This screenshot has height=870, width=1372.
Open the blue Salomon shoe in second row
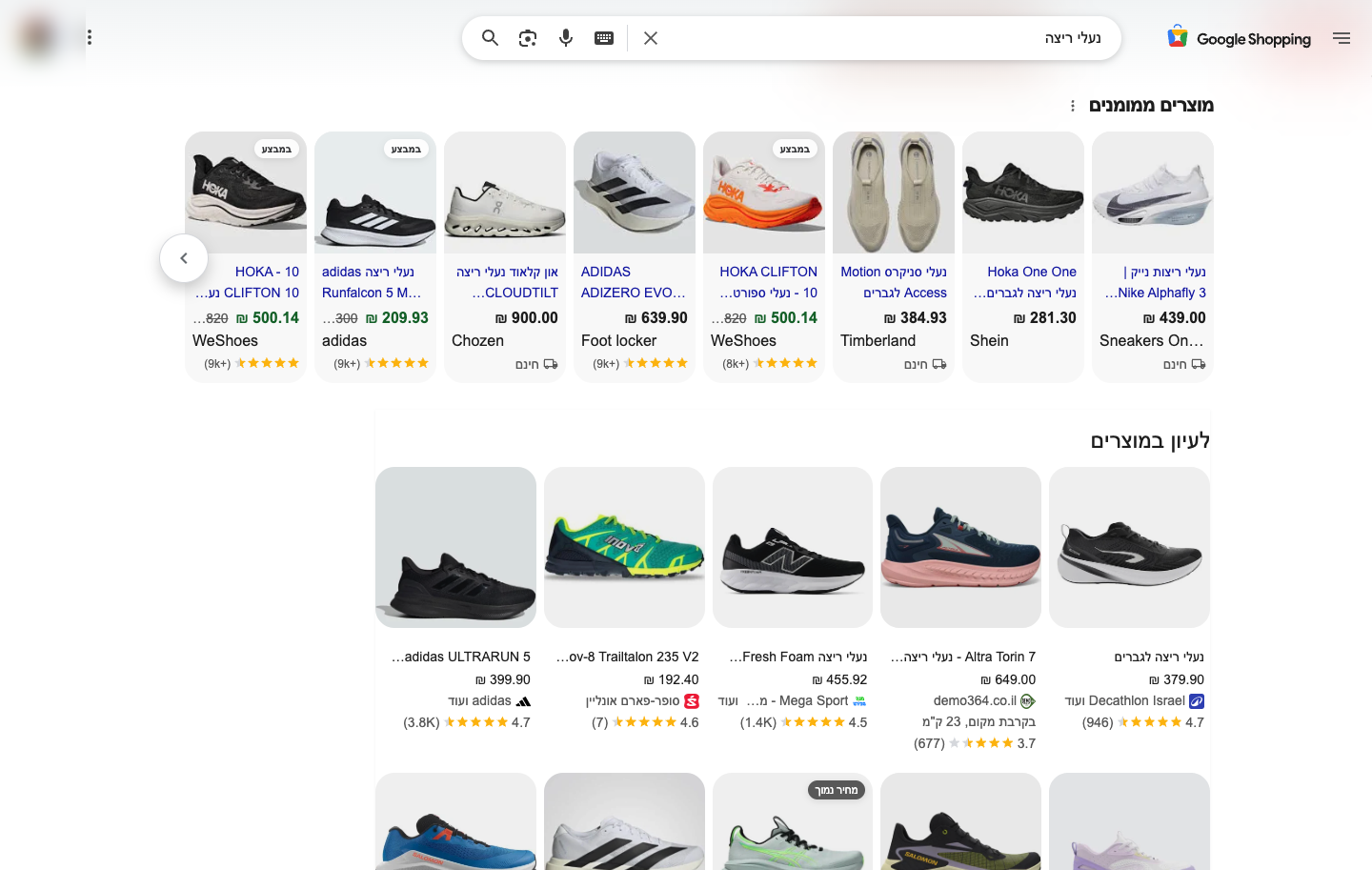455,821
